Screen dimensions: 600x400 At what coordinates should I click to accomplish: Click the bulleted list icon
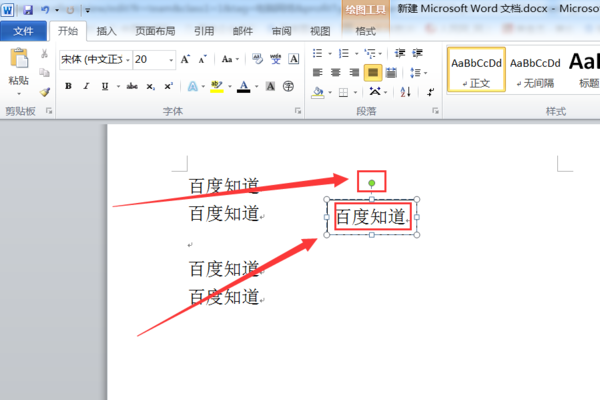click(x=318, y=53)
